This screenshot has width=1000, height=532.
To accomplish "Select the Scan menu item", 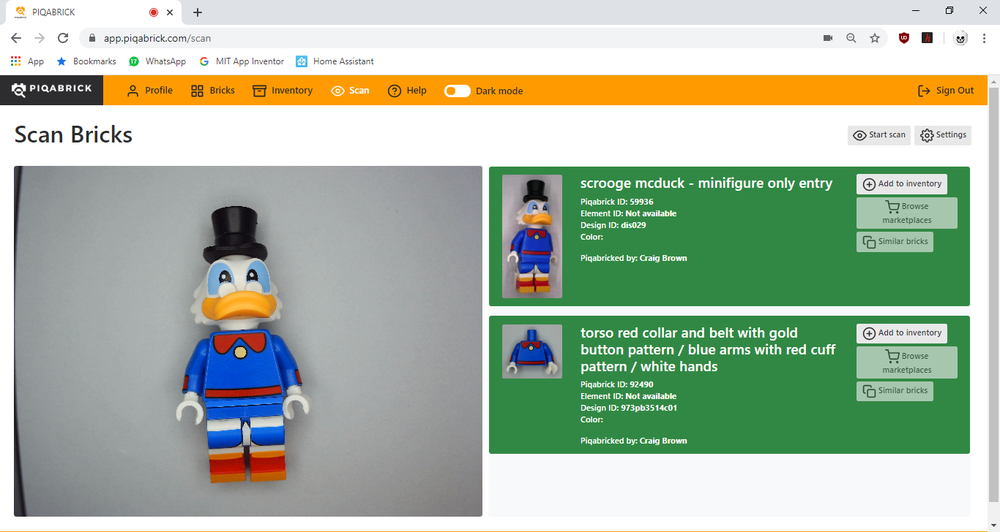I will (350, 91).
